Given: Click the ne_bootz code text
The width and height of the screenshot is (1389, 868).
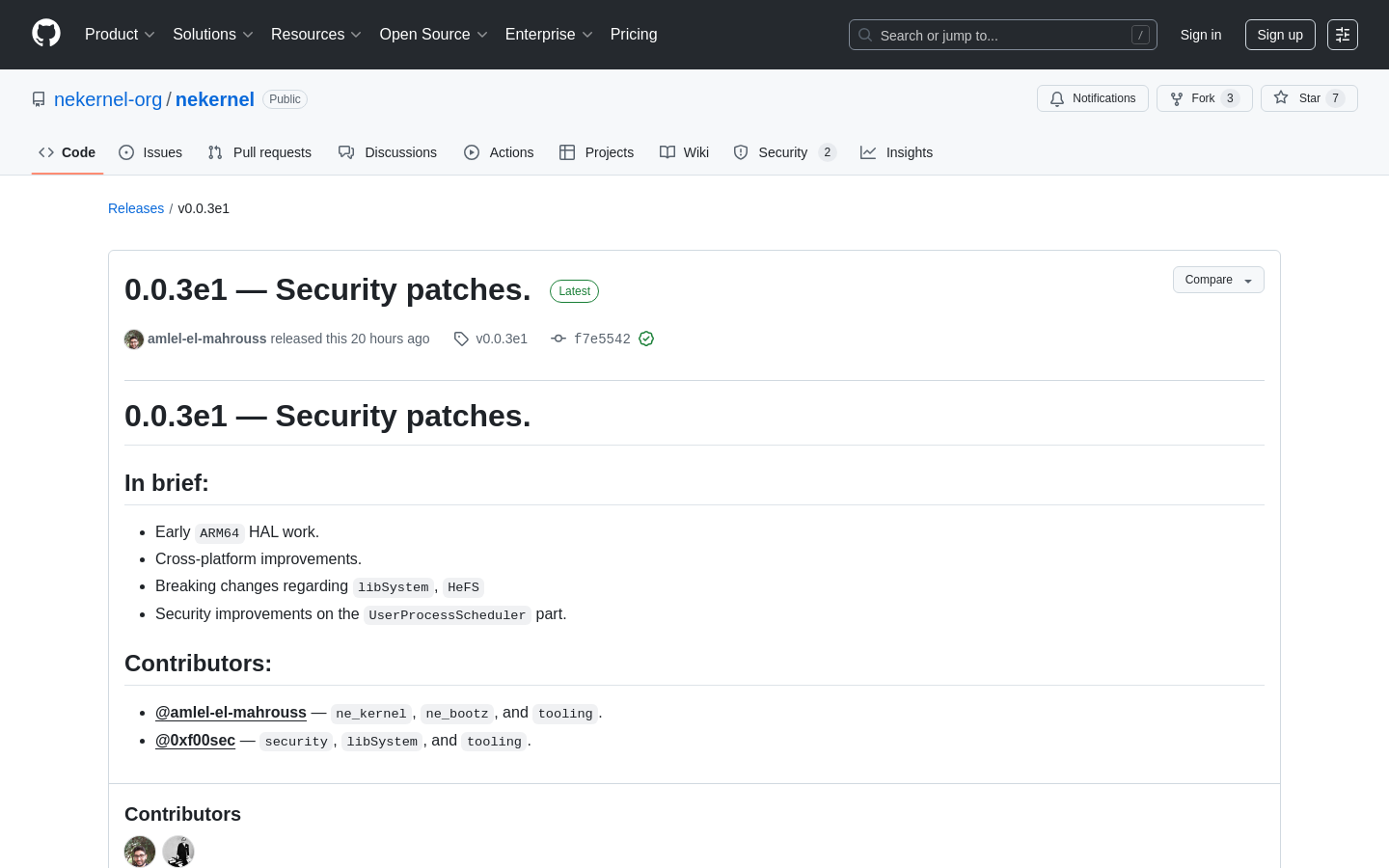Looking at the screenshot, I should tap(457, 714).
